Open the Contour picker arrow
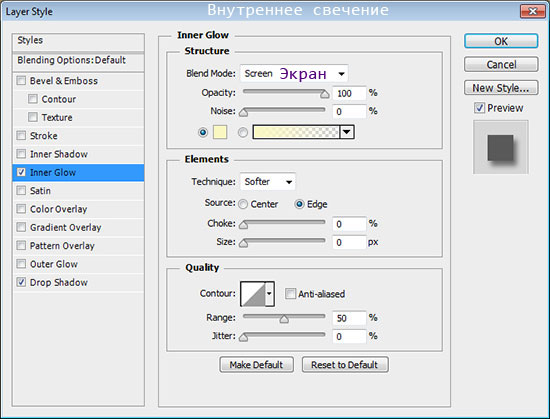550x419 pixels. [269, 294]
